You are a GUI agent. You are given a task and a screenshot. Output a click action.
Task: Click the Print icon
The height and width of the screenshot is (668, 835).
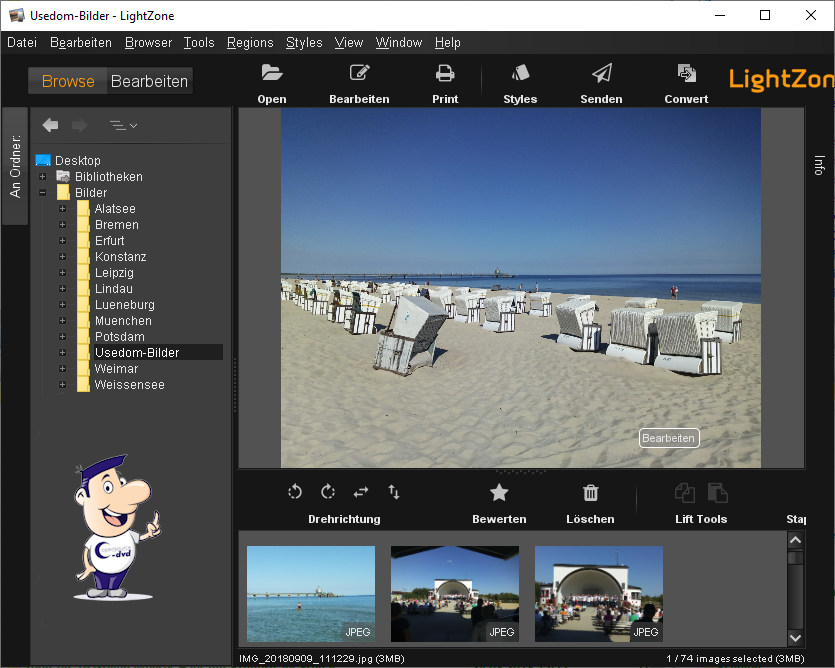[x=445, y=73]
